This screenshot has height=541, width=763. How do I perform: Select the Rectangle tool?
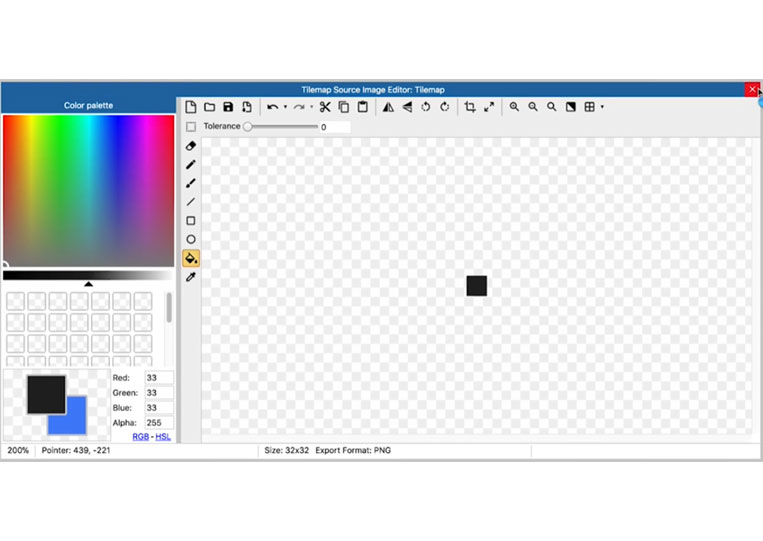[191, 221]
